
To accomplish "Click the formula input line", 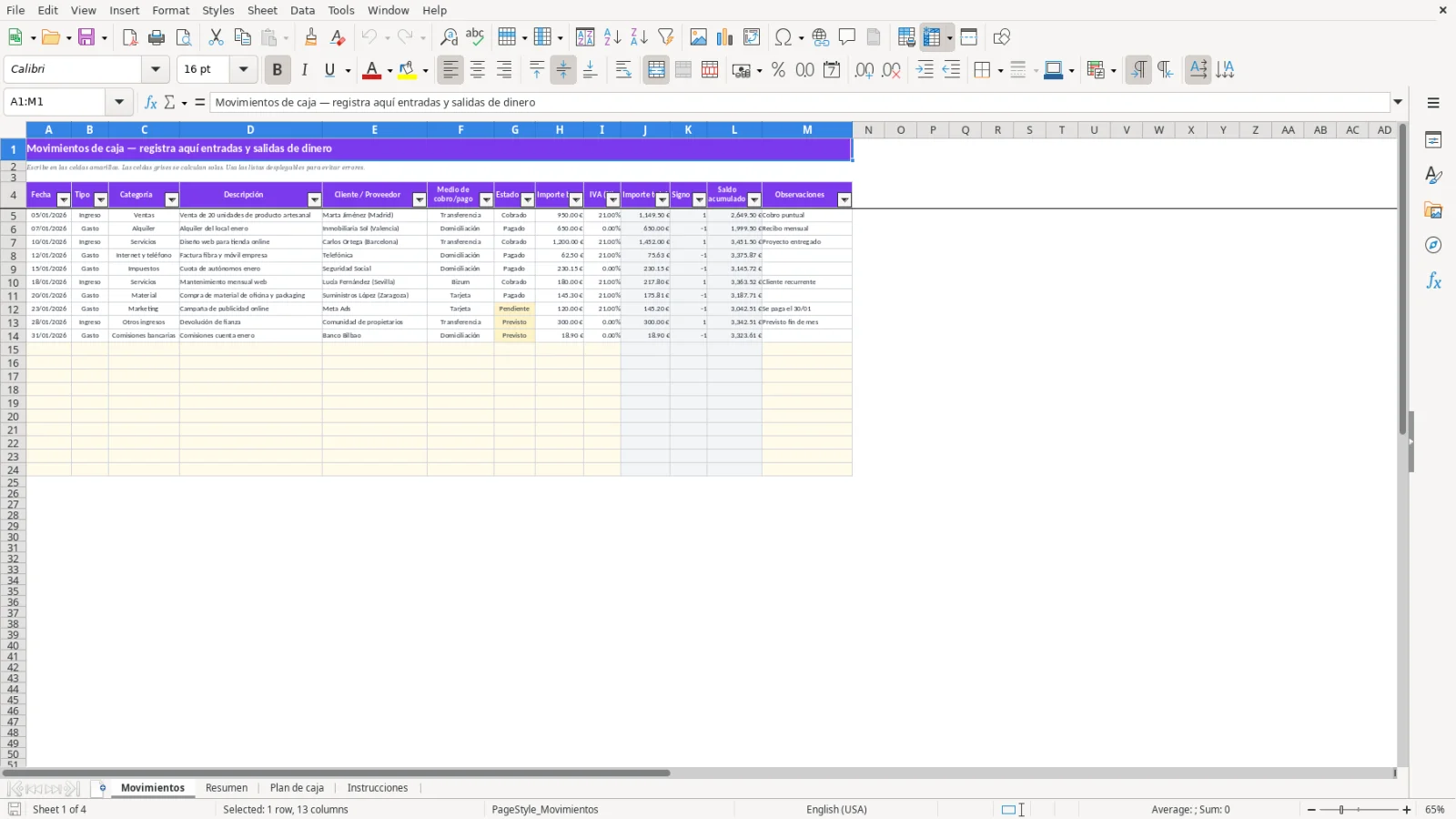I will [800, 102].
